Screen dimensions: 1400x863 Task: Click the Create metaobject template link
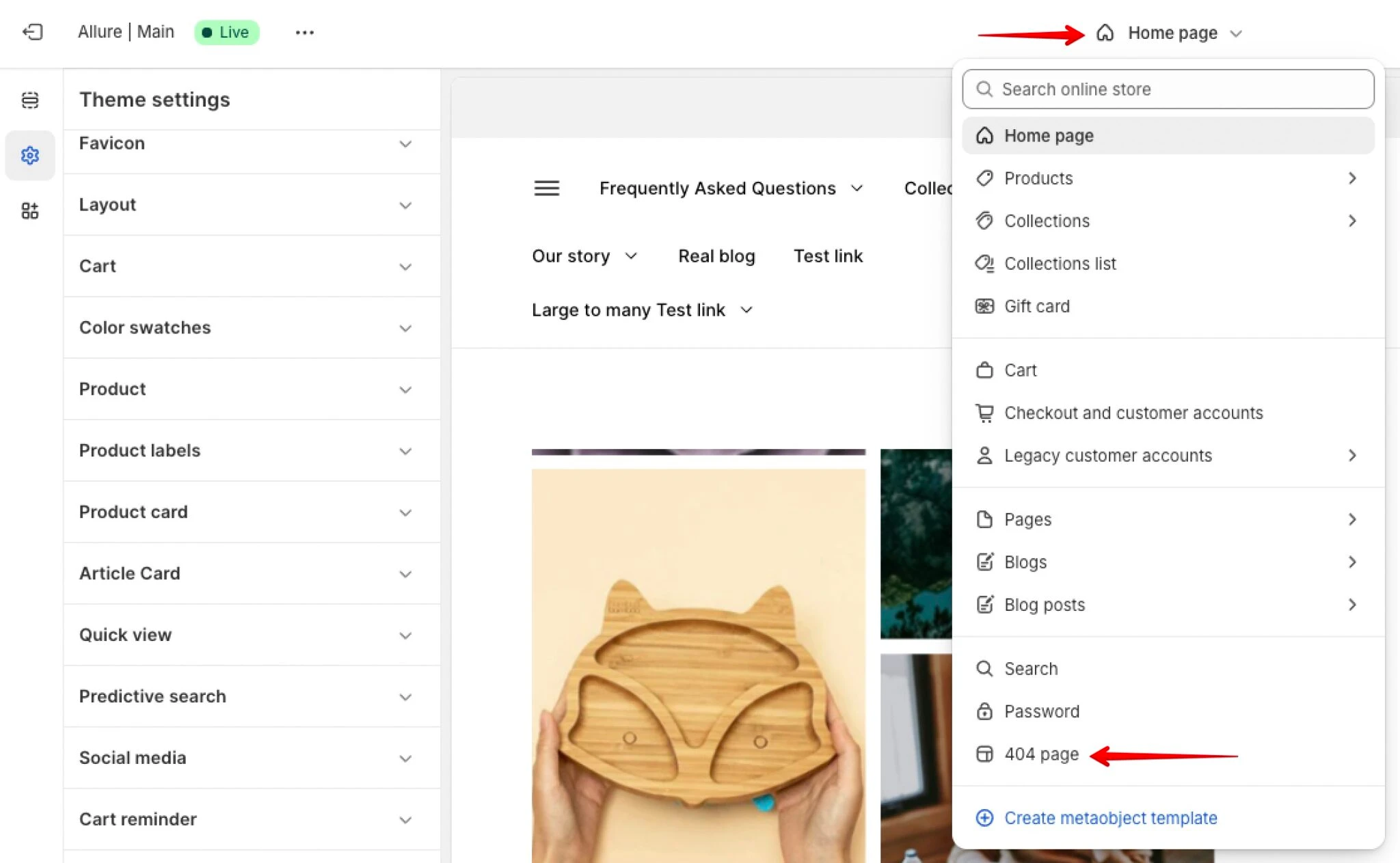pos(1110,818)
